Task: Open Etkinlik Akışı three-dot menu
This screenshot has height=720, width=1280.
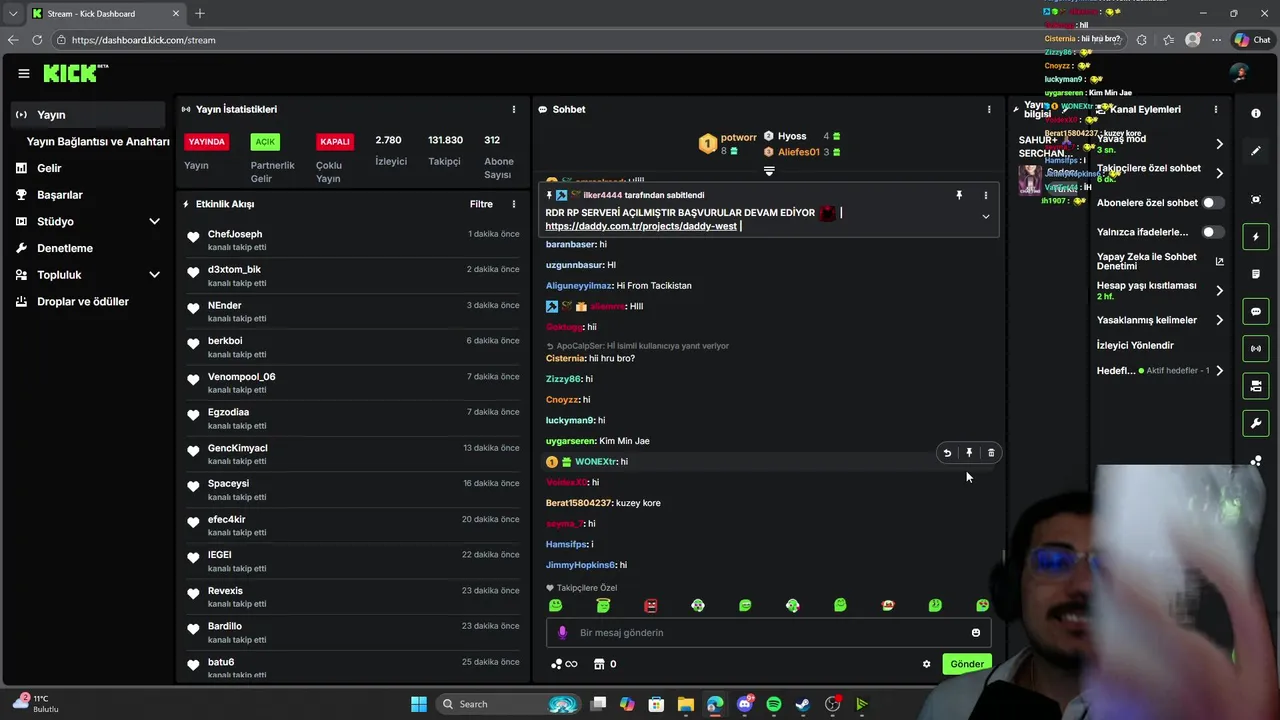Action: coord(514,204)
